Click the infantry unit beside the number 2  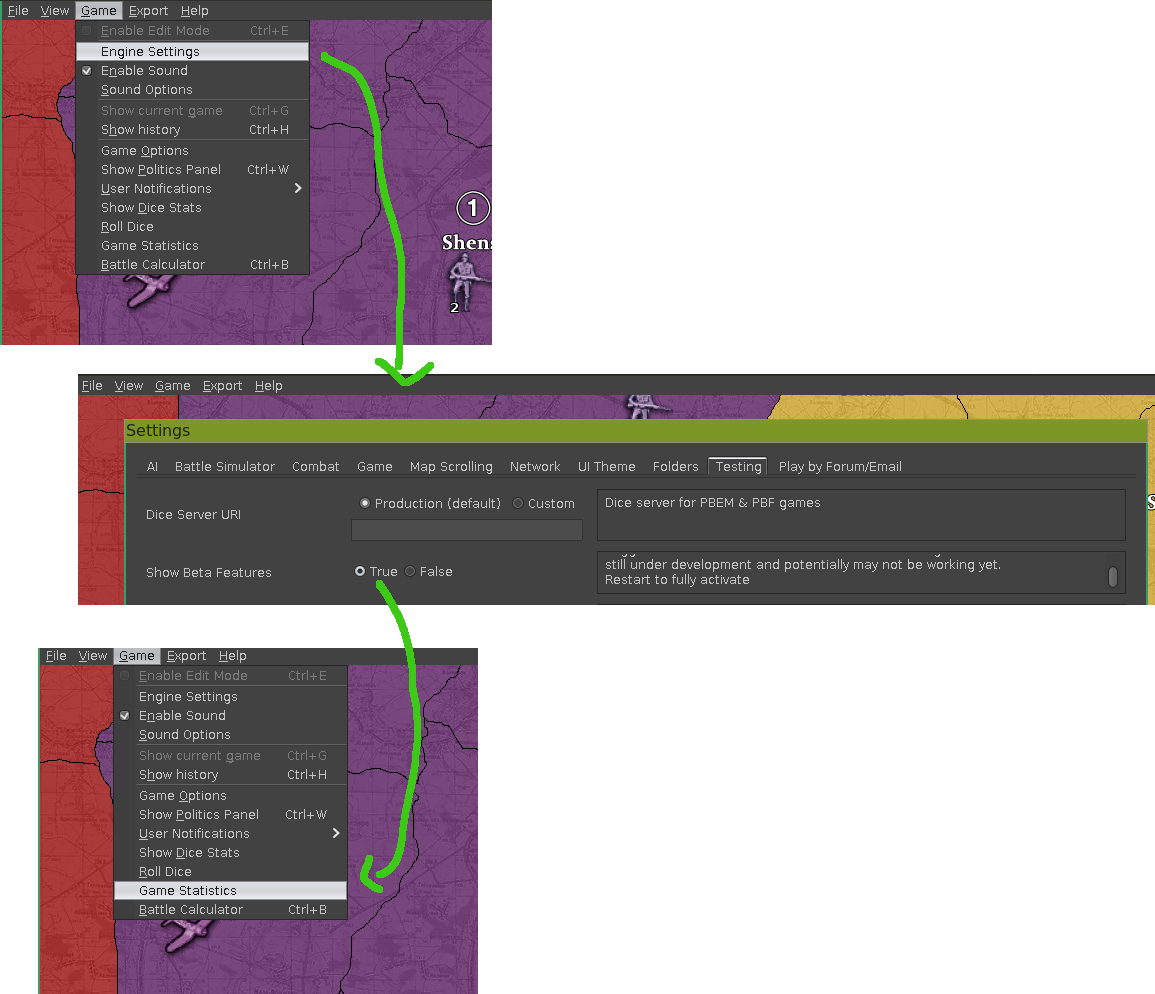pos(466,277)
